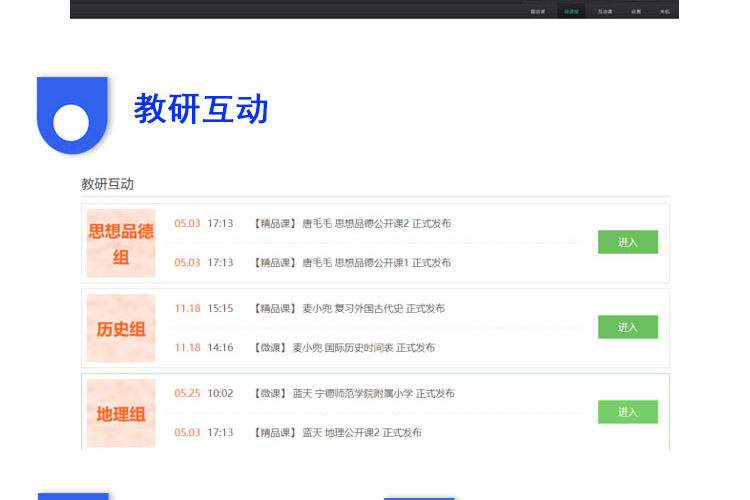
Task: Open 蓝天 宁德师范学院附属小学 entry
Action: (x=353, y=393)
